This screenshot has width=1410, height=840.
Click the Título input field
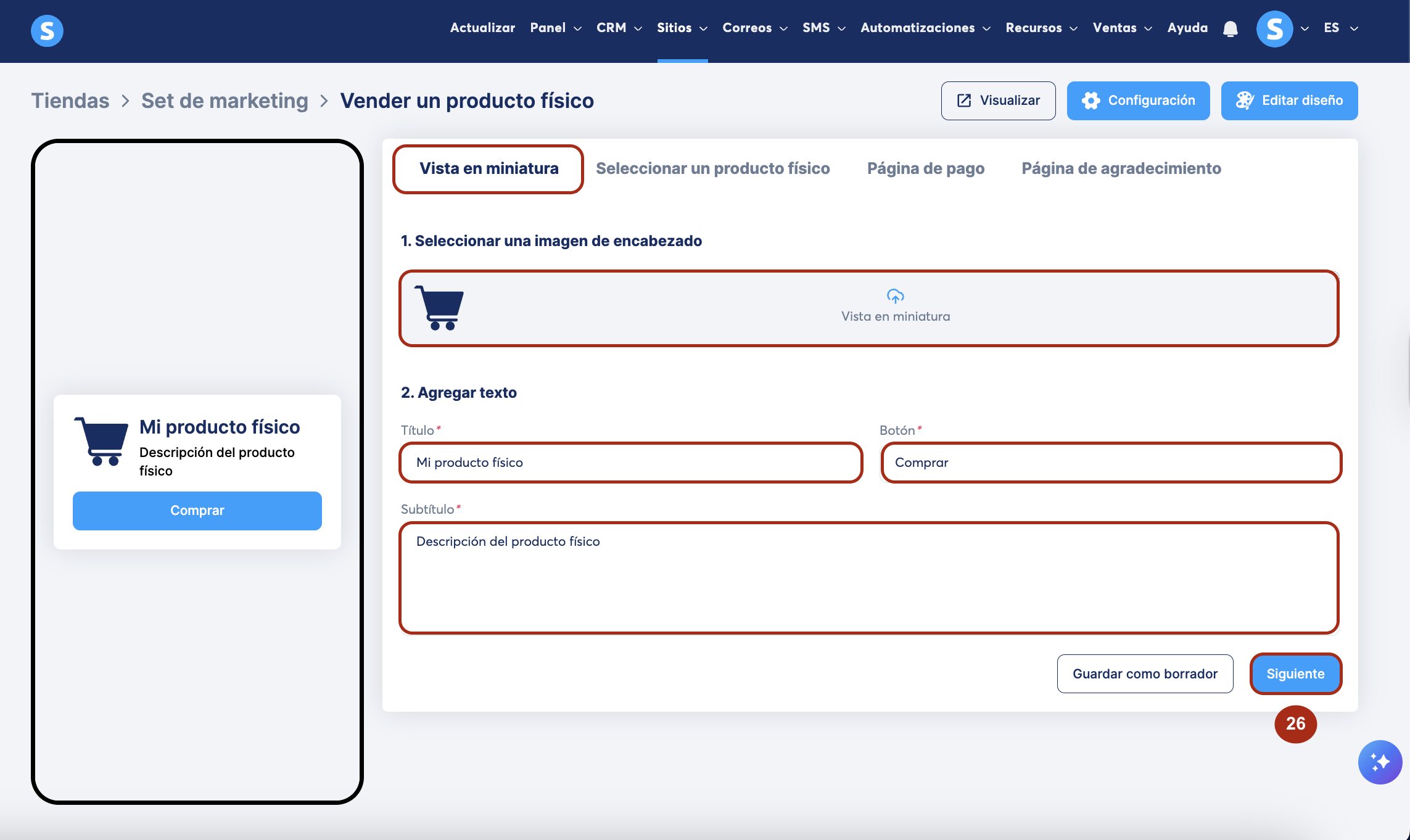[x=630, y=463]
